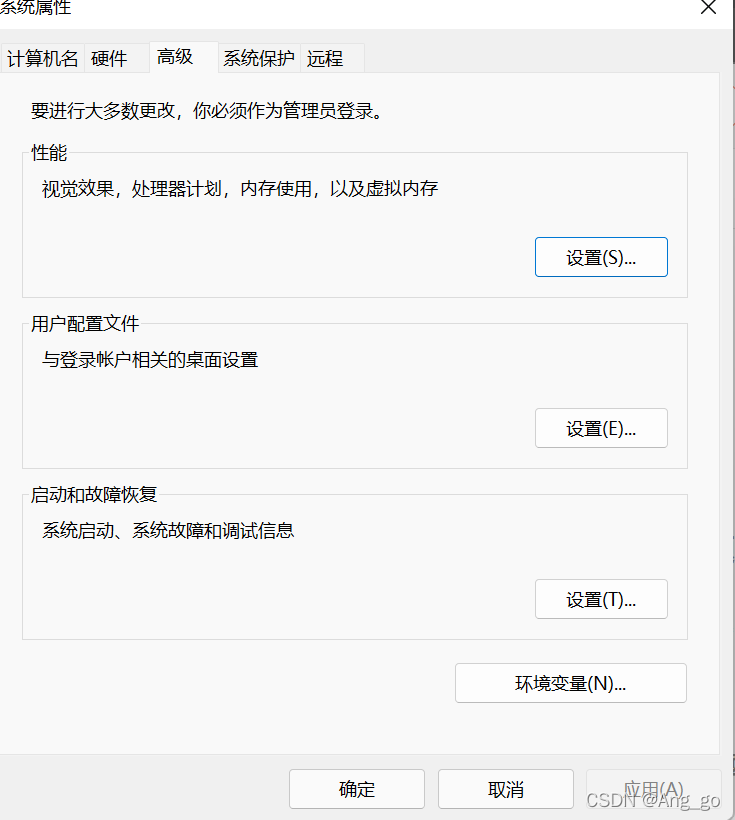This screenshot has width=735, height=820.
Task: Switch to the 系统保护 tab
Action: (258, 58)
